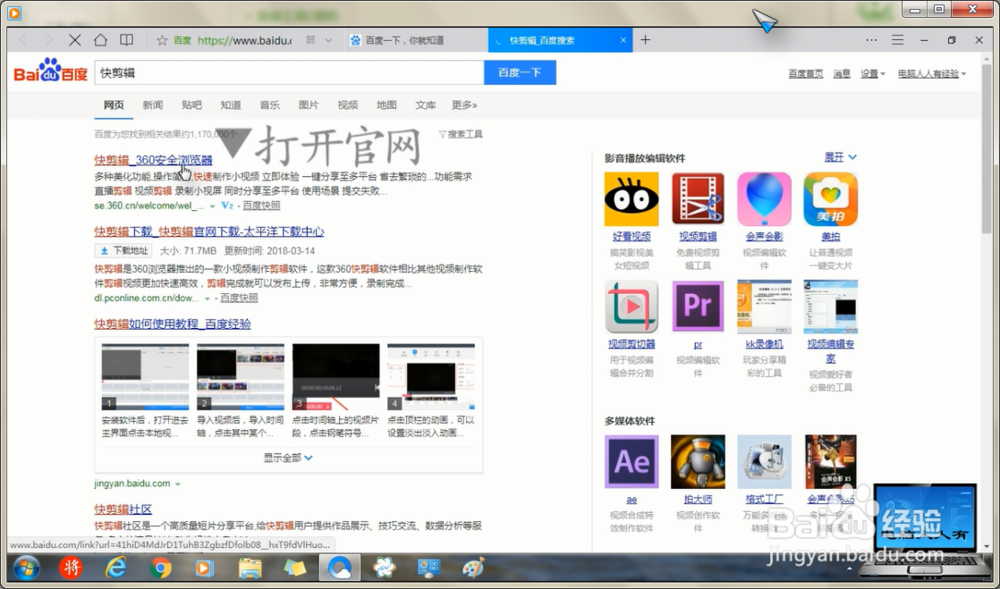Expand the 设置 settings dropdown

point(873,74)
